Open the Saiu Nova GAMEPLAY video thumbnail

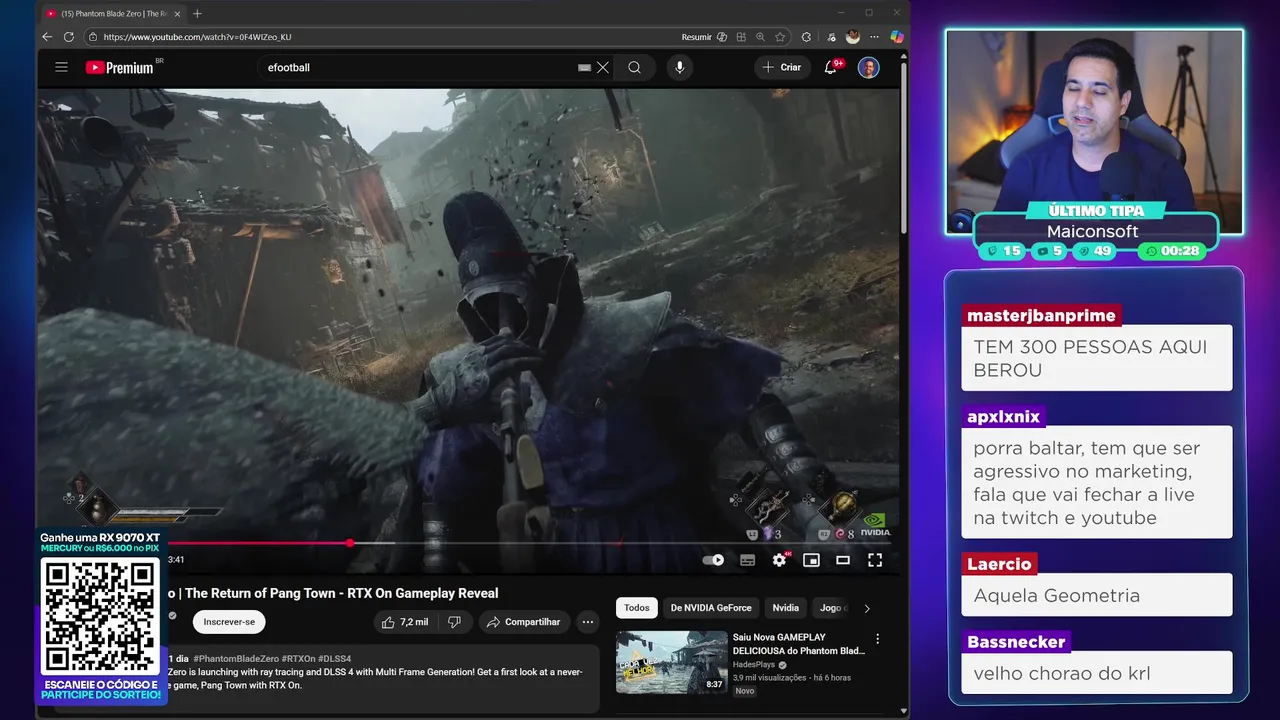tap(672, 662)
